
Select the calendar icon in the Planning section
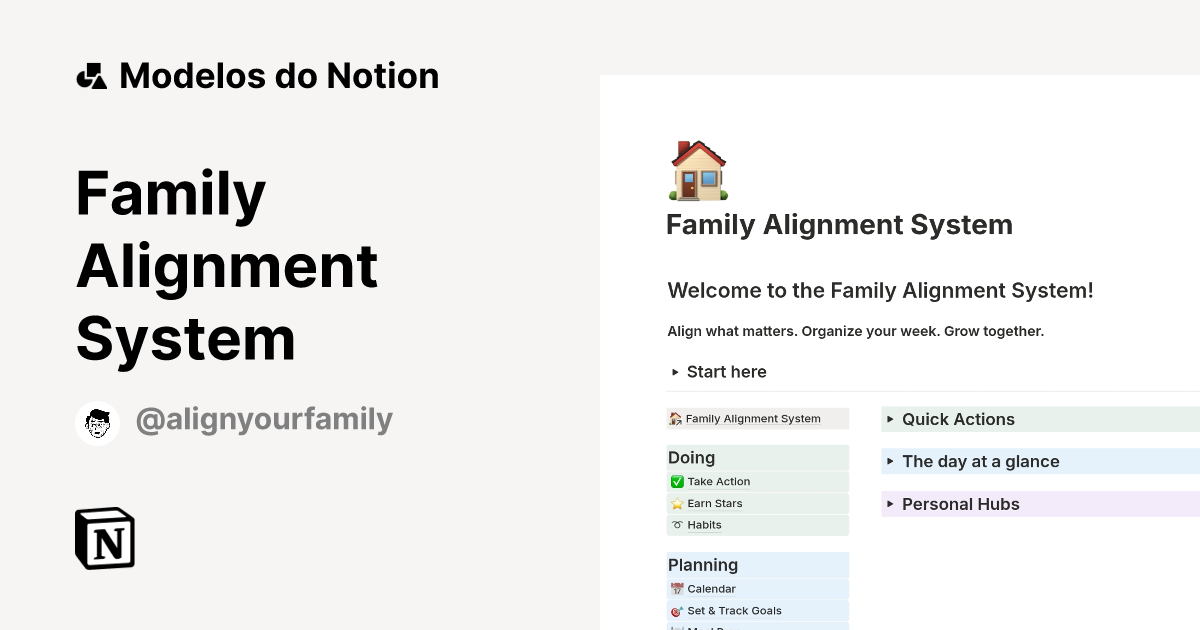(x=677, y=588)
